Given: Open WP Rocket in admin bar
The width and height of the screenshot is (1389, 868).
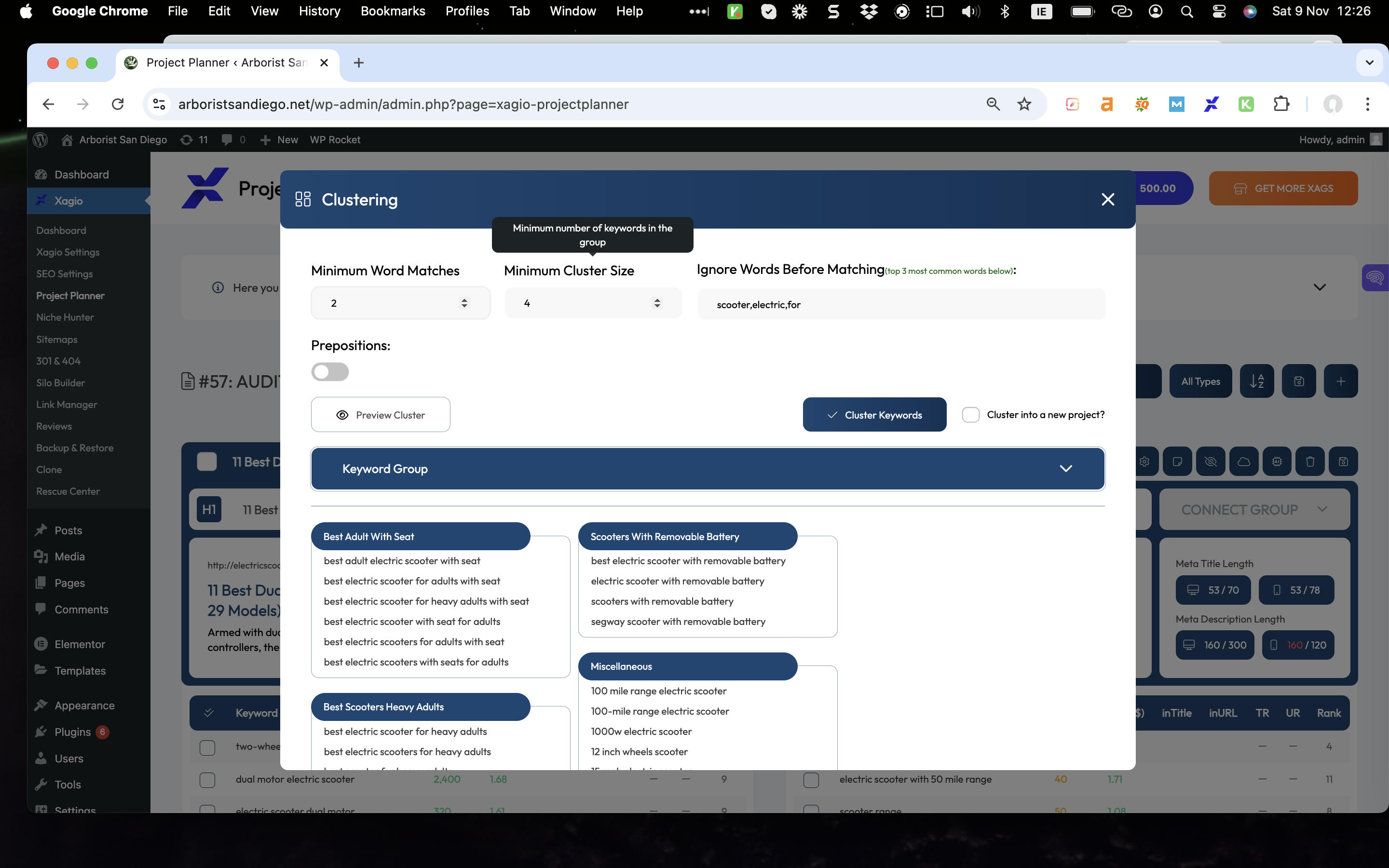Looking at the screenshot, I should coord(335,139).
